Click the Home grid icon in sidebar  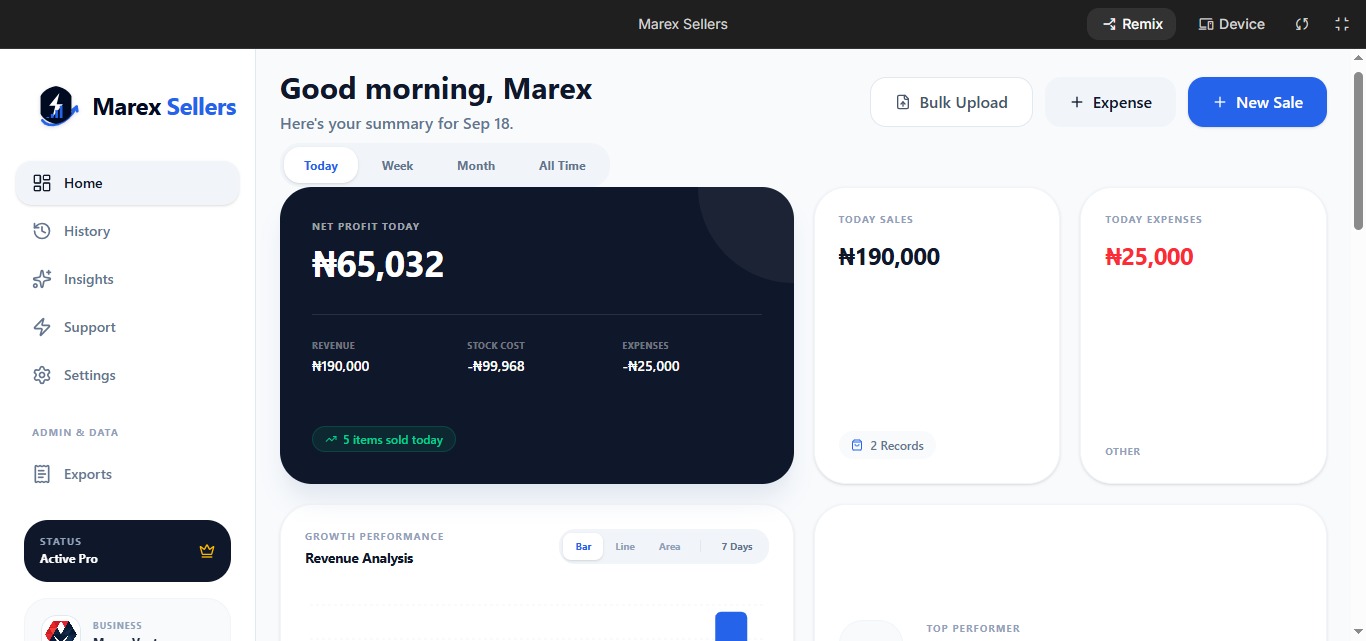[42, 183]
